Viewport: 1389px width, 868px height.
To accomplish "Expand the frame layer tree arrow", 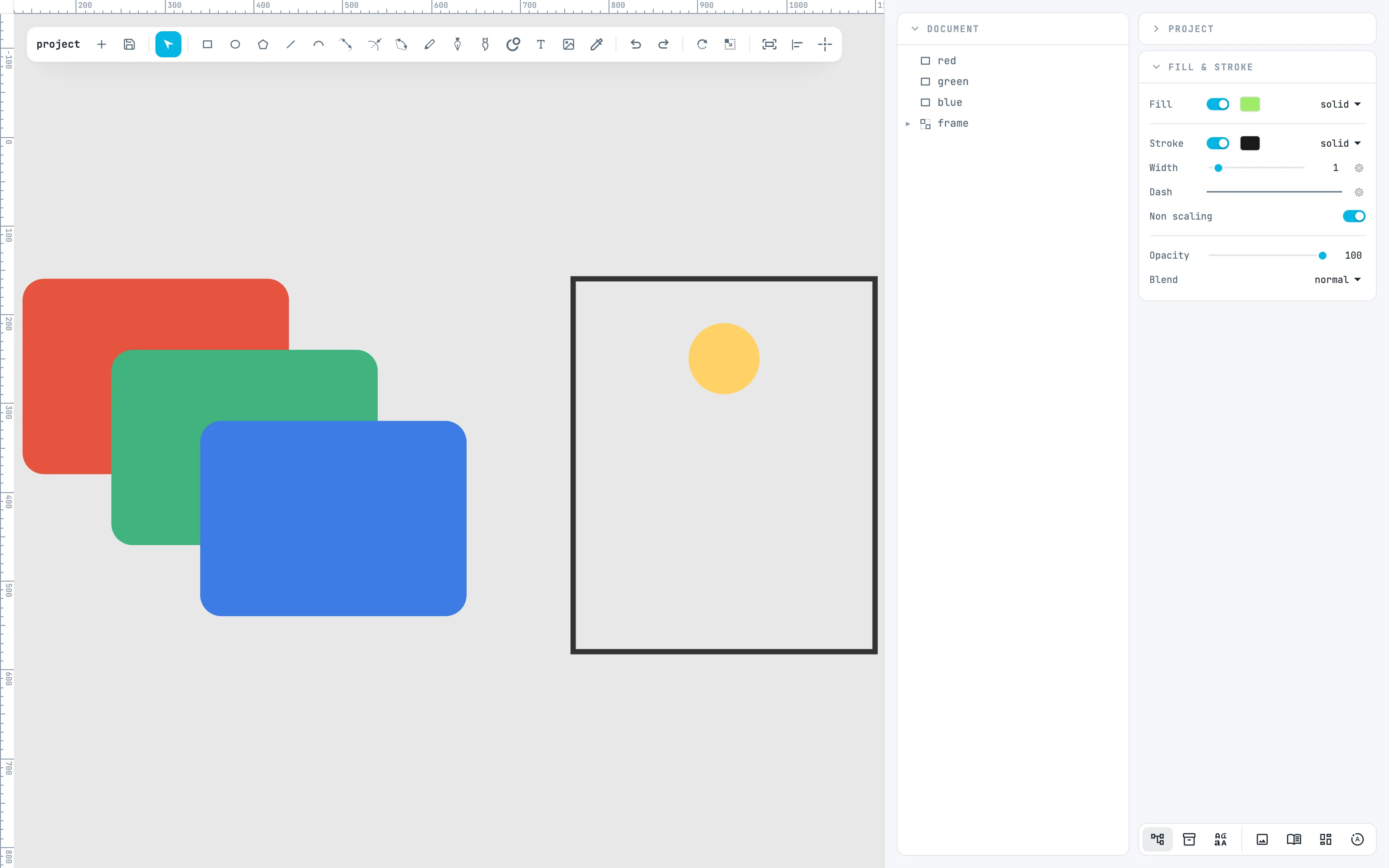I will [x=908, y=123].
